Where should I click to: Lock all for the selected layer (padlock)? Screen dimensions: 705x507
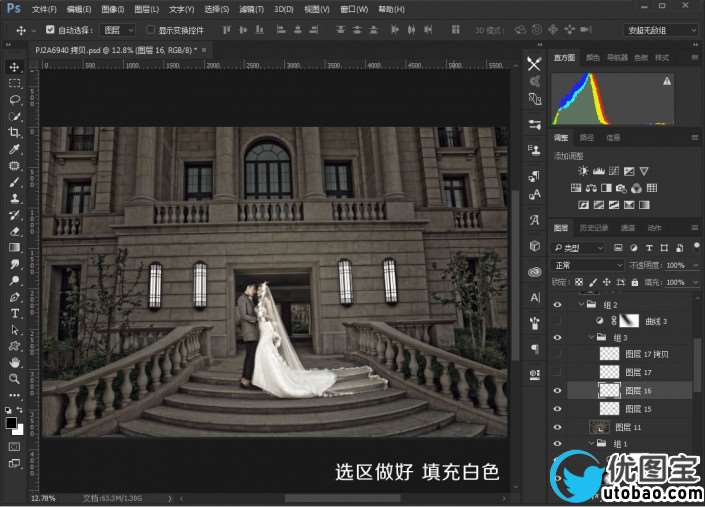[634, 282]
